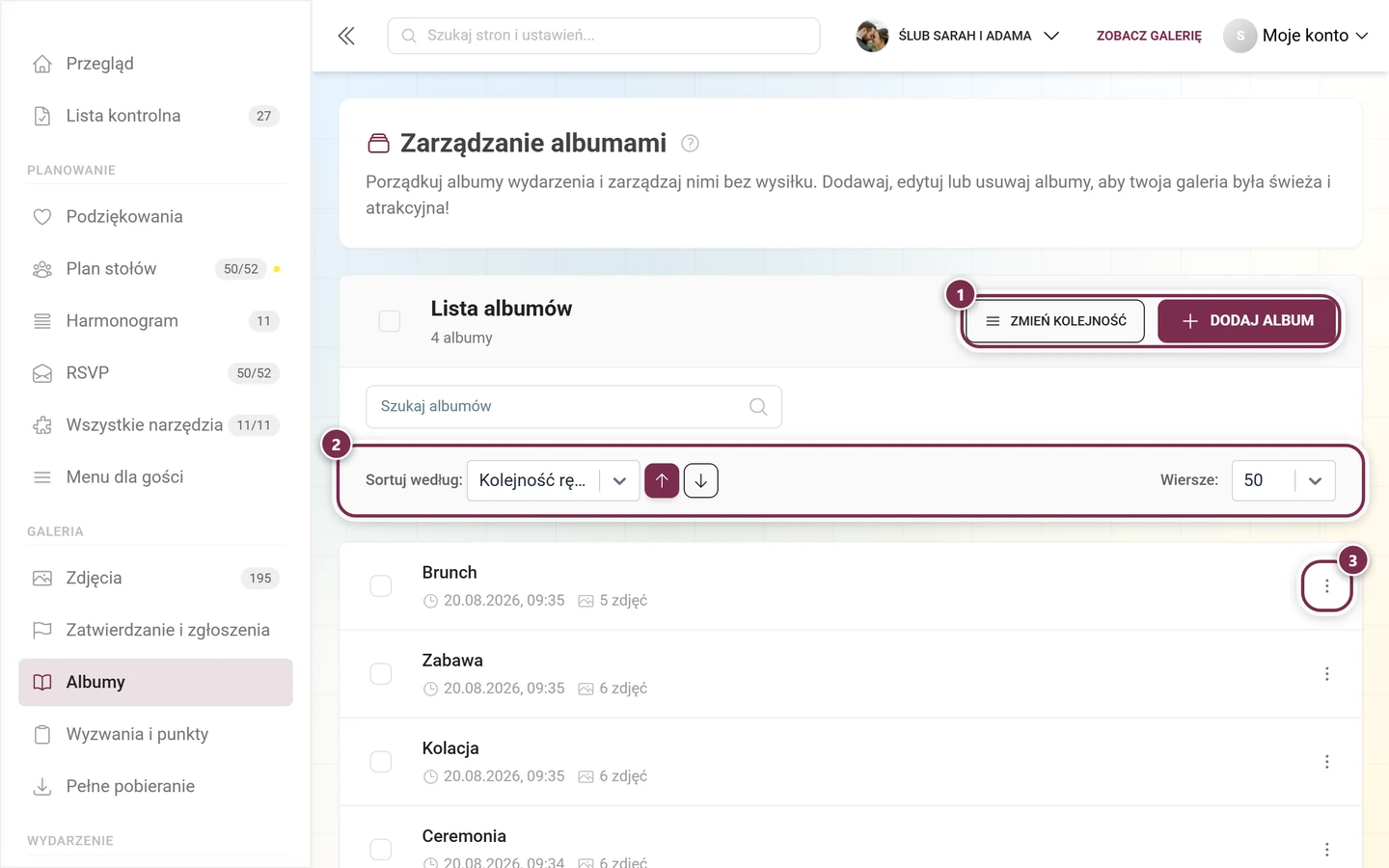Go to Plan stołów page

point(155,269)
